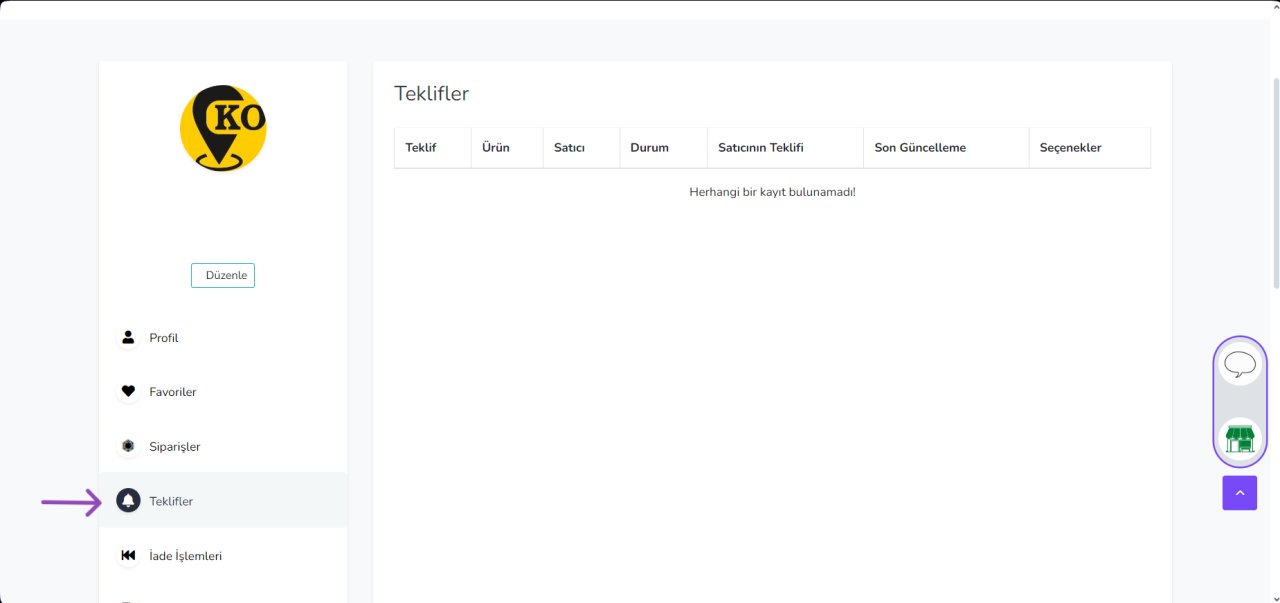Open the chat speech bubble widget
Screen dimensions: 1280x603
(x=1240, y=365)
